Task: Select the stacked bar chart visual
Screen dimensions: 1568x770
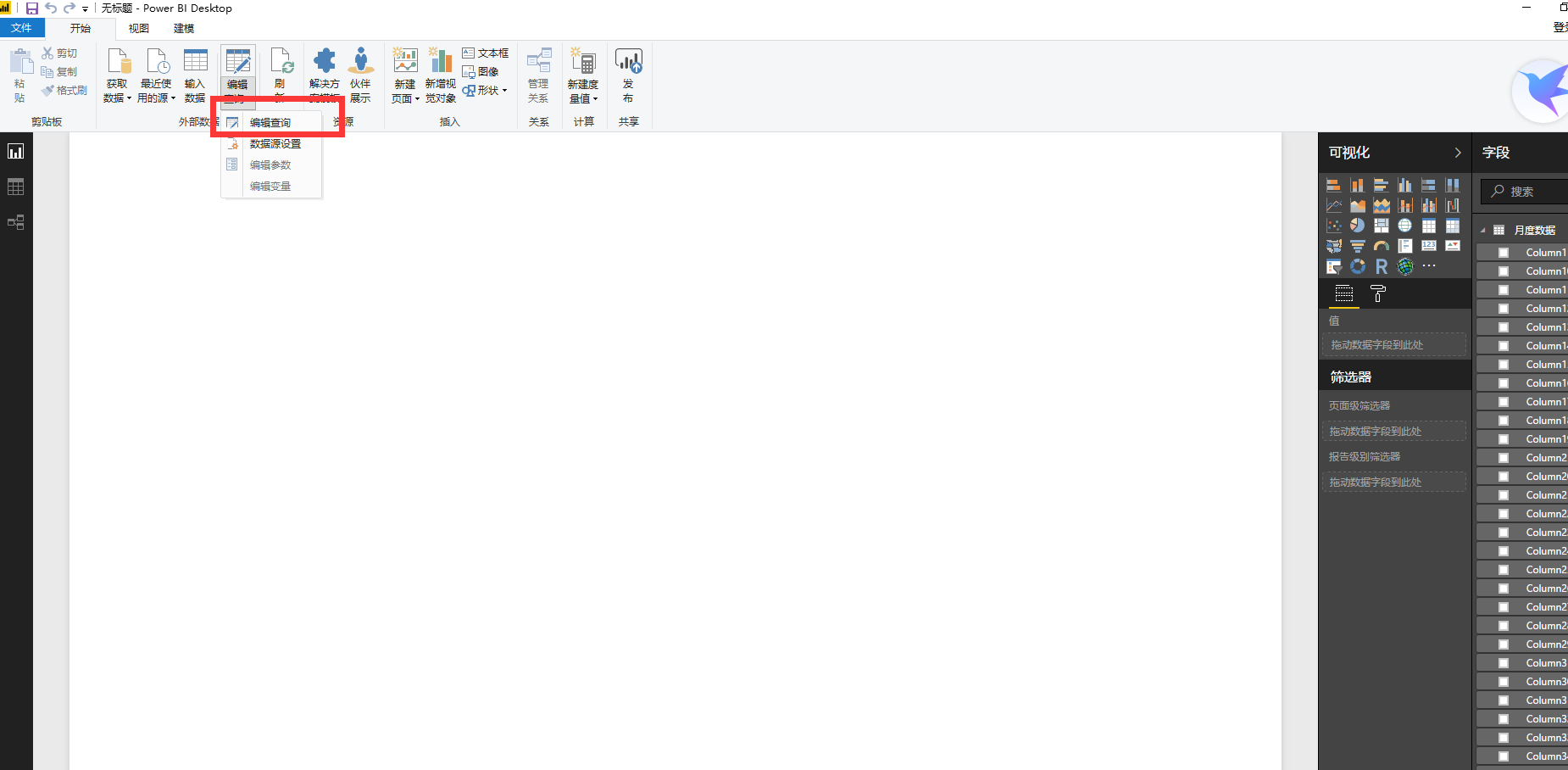Action: (1334, 185)
